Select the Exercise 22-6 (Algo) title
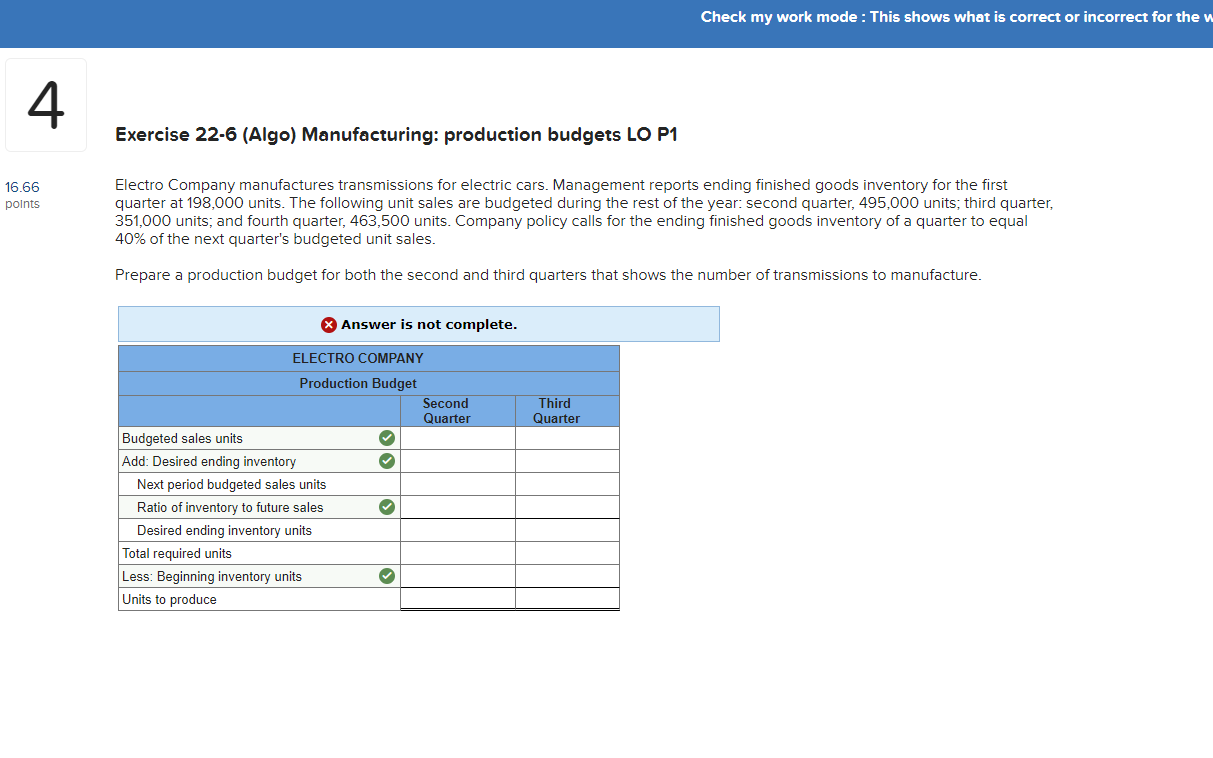This screenshot has width=1213, height=758. coord(397,134)
